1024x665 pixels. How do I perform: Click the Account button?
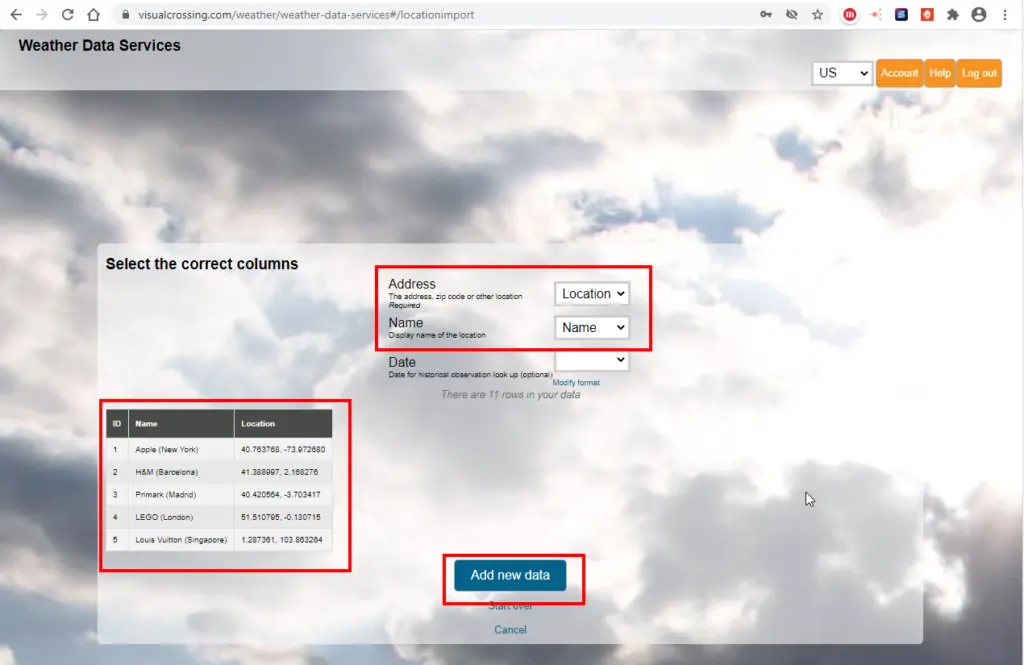click(x=899, y=73)
